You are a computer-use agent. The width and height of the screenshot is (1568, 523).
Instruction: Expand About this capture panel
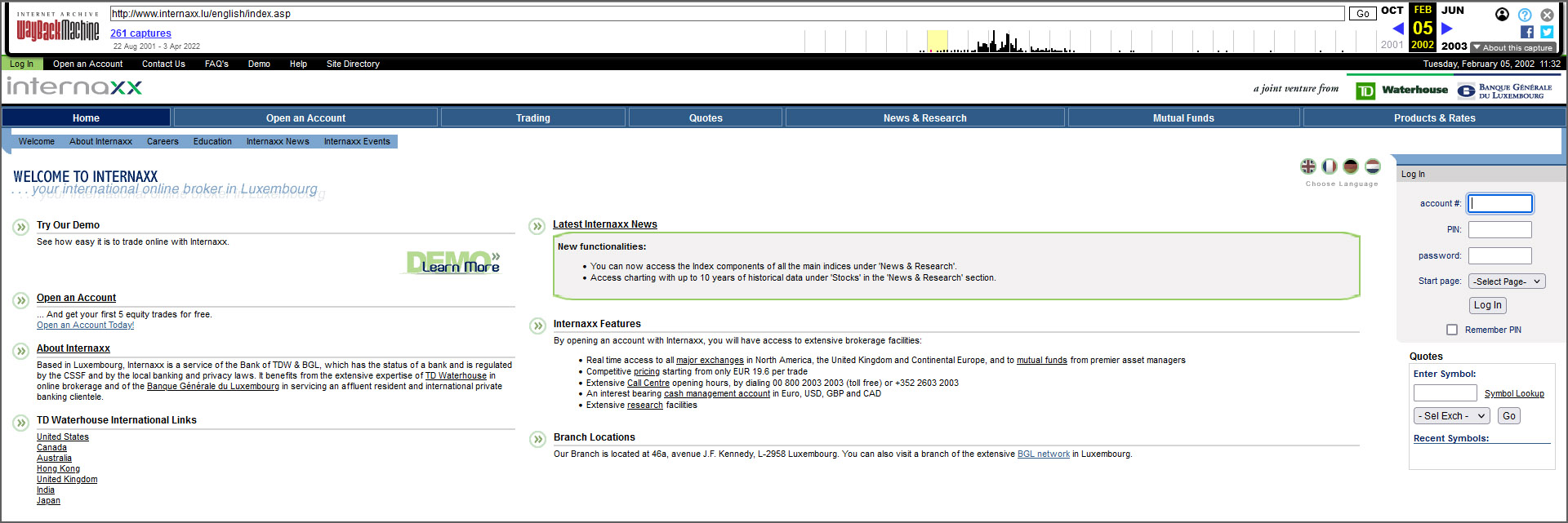[1512, 47]
